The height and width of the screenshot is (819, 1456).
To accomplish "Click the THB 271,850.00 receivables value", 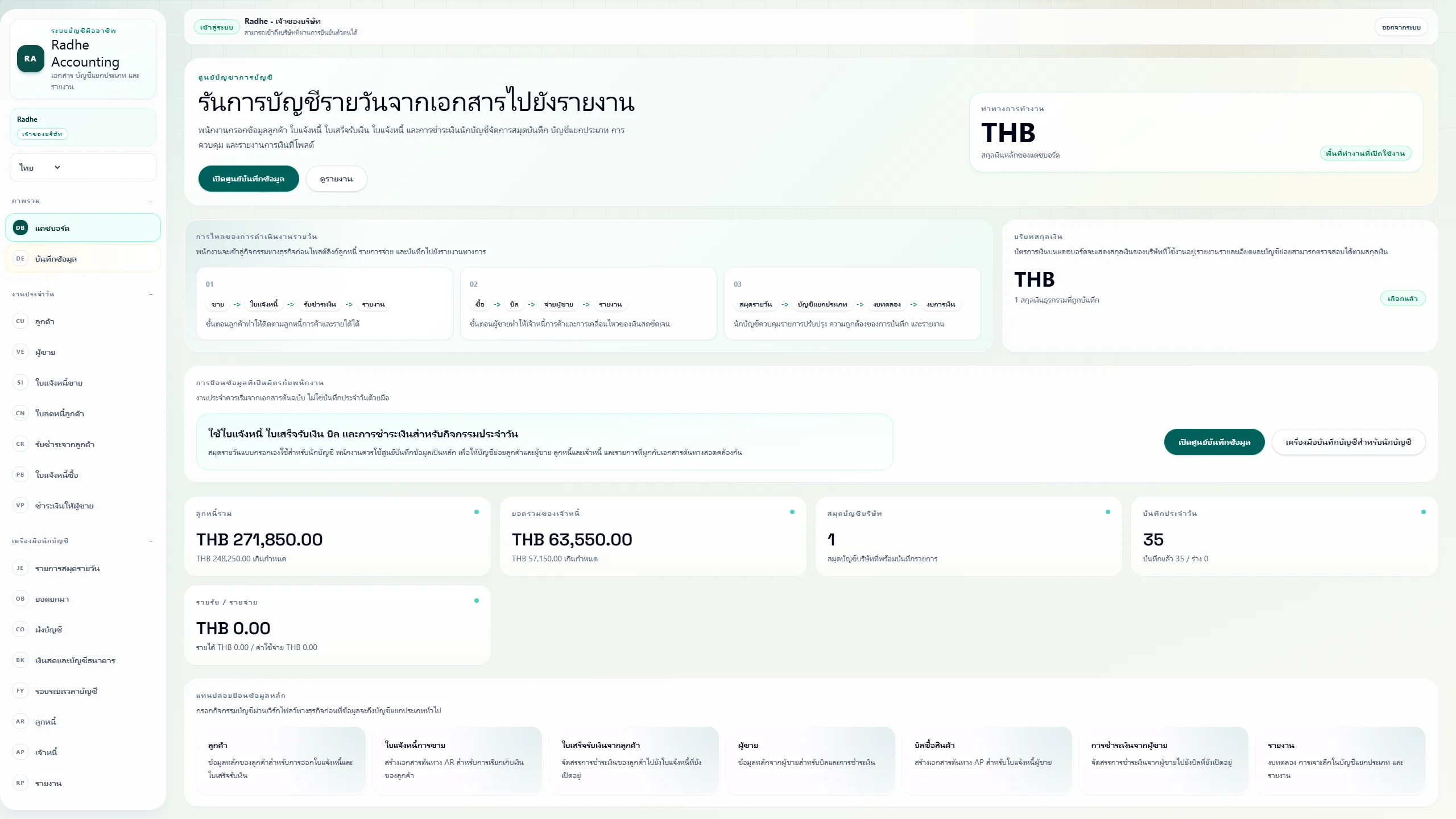I will tap(259, 539).
